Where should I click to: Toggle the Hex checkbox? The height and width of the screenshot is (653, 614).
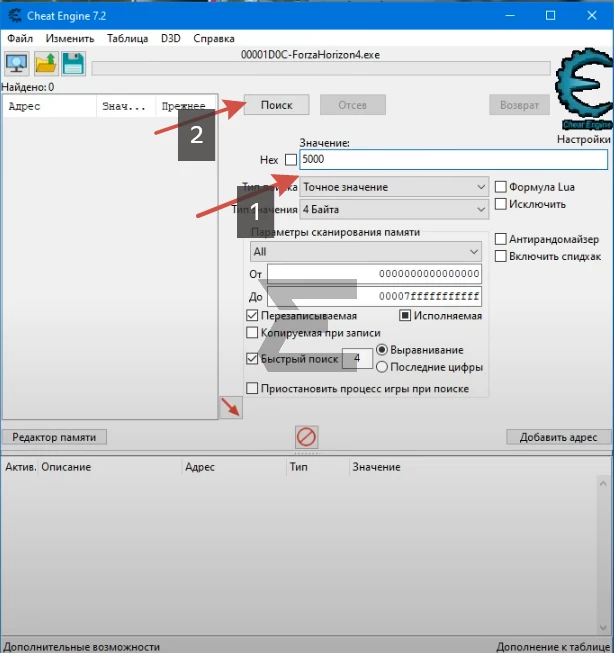point(291,160)
